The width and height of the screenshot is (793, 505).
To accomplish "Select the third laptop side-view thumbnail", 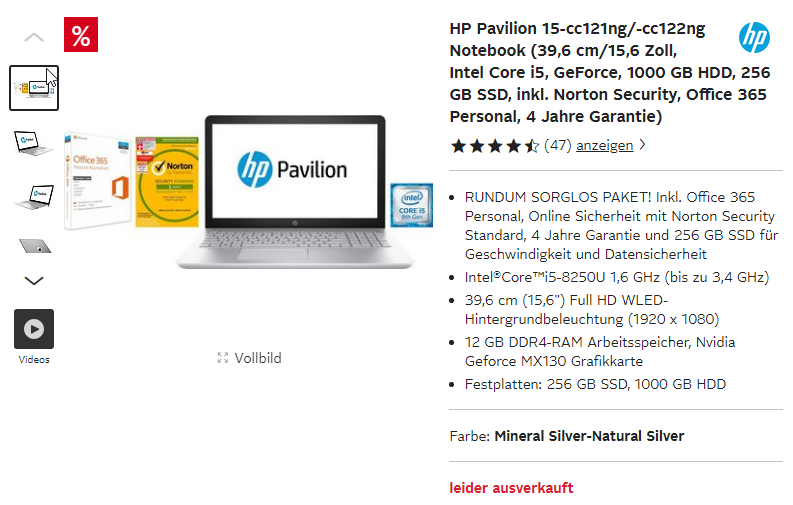I will [x=34, y=197].
